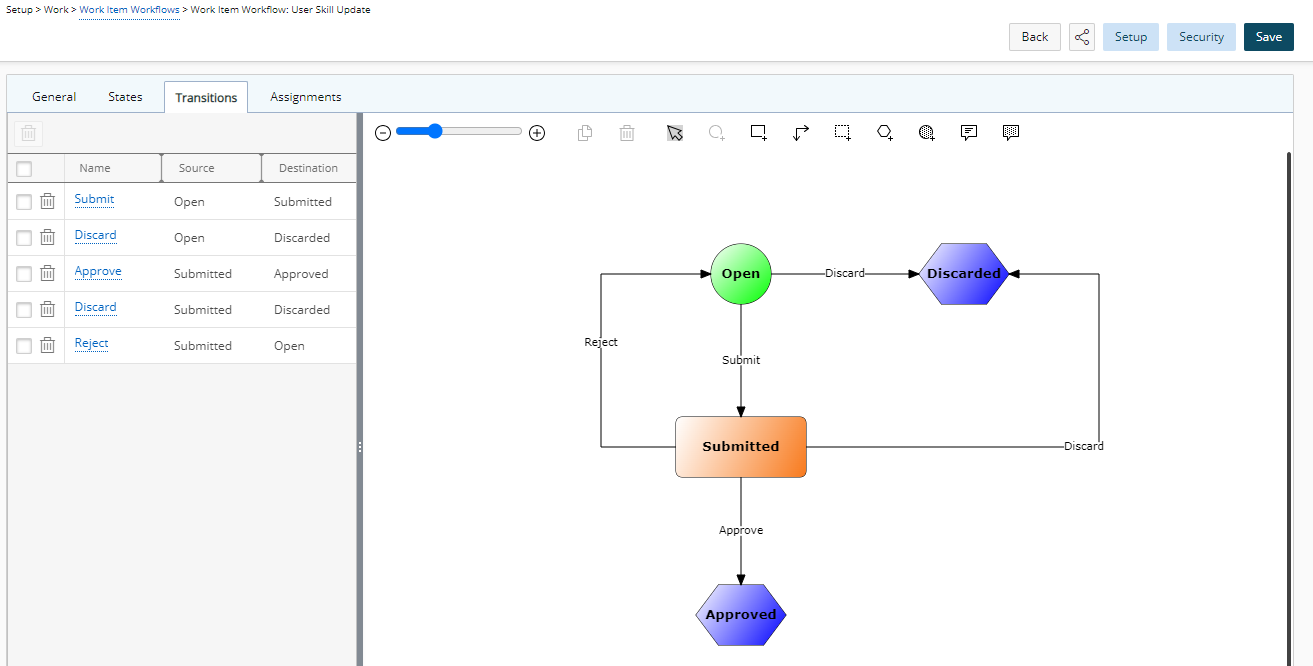Delete the Submit transition row
The width and height of the screenshot is (1313, 666).
(47, 202)
